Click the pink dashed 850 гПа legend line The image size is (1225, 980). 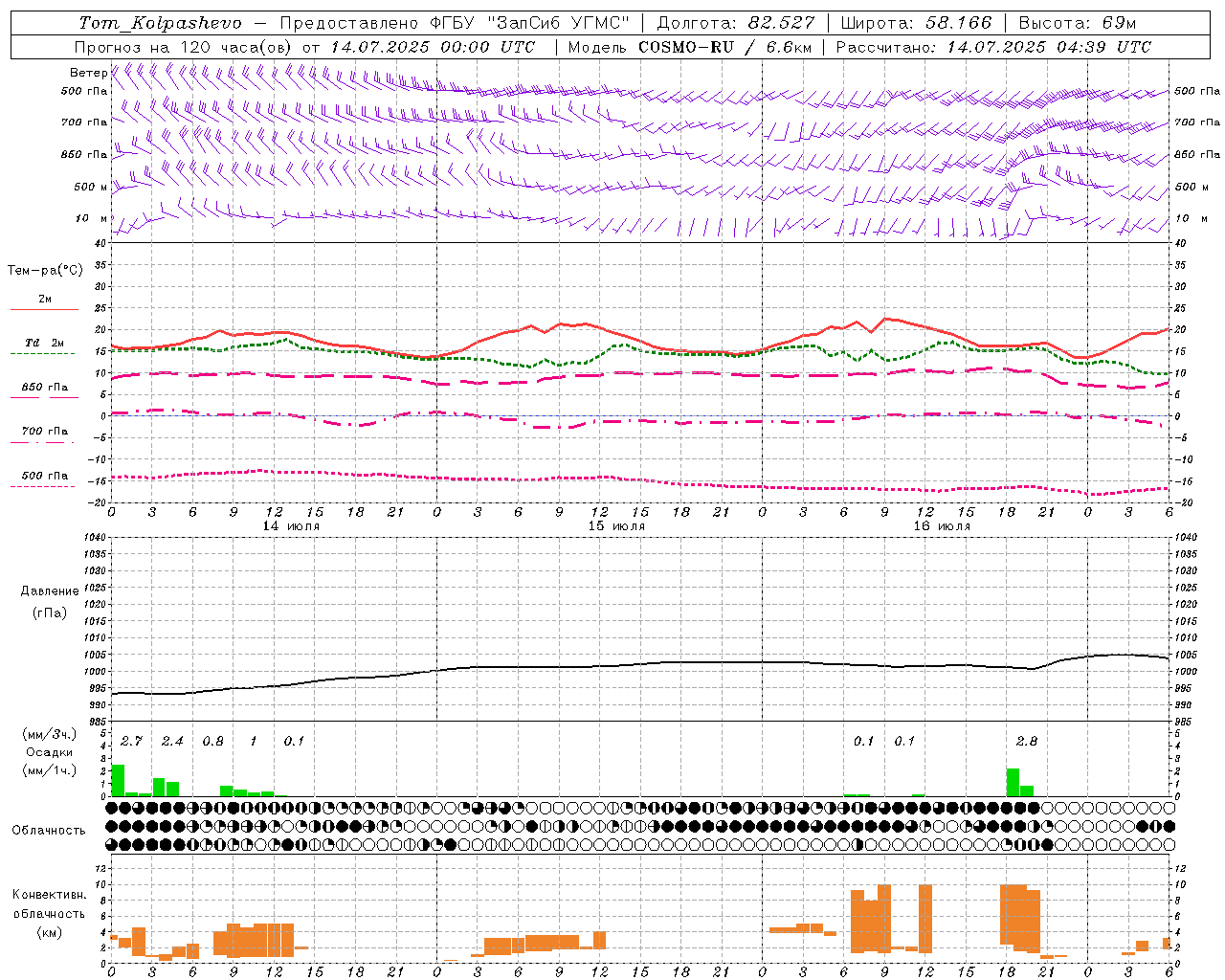[44, 397]
